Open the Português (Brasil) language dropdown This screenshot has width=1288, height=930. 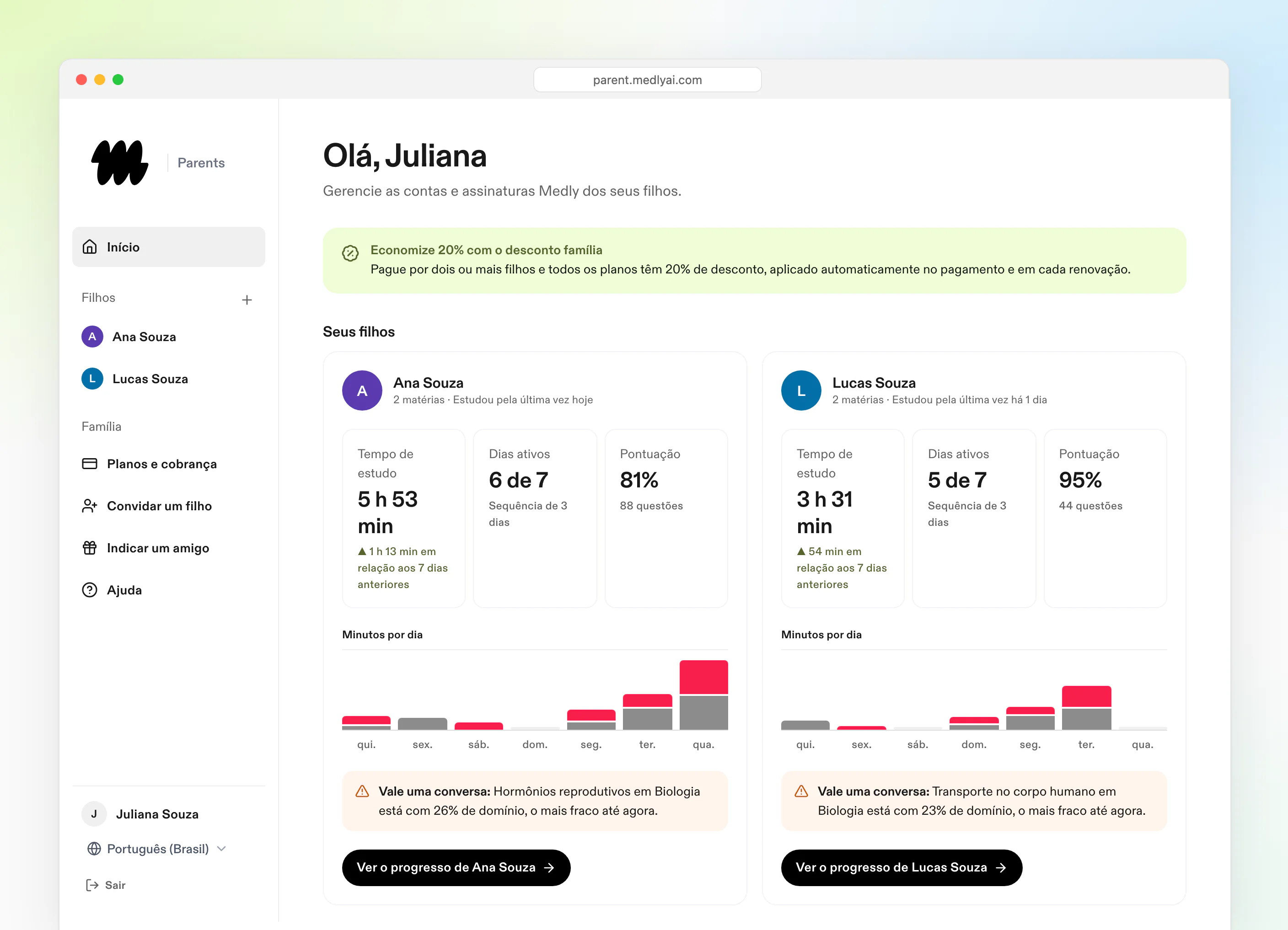click(157, 849)
